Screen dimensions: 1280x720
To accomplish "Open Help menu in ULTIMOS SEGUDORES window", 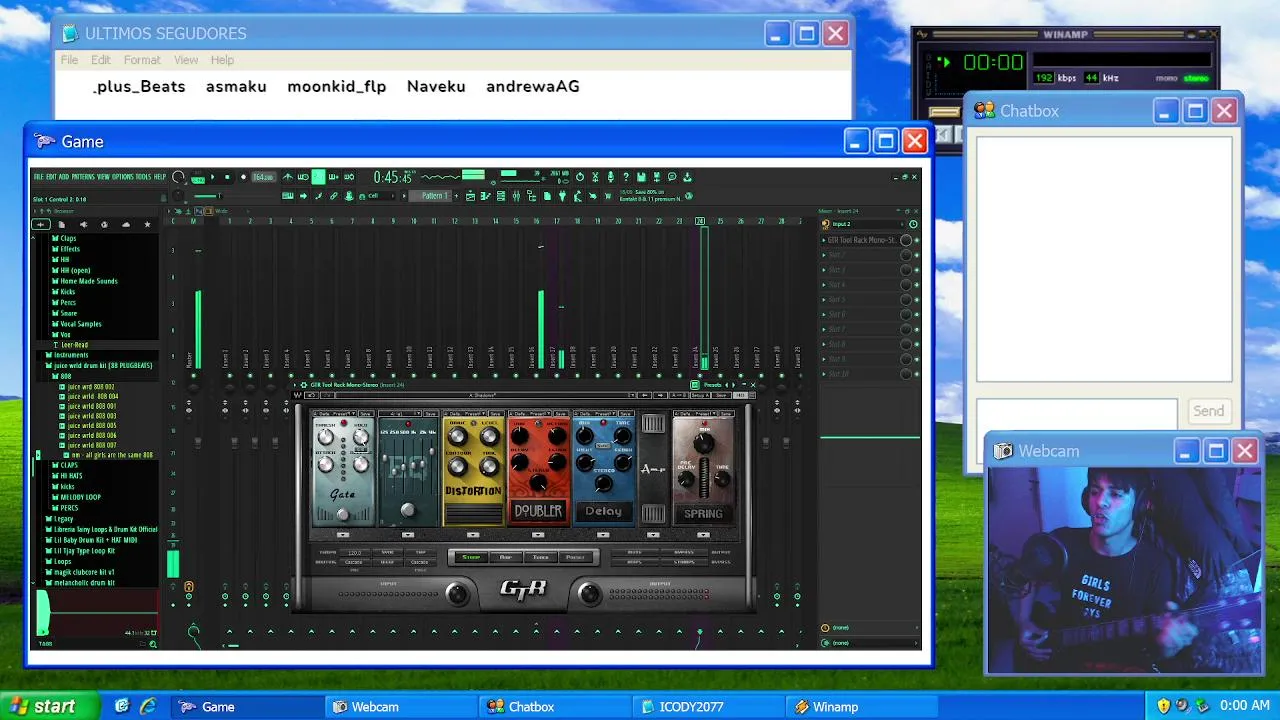I will 222,60.
